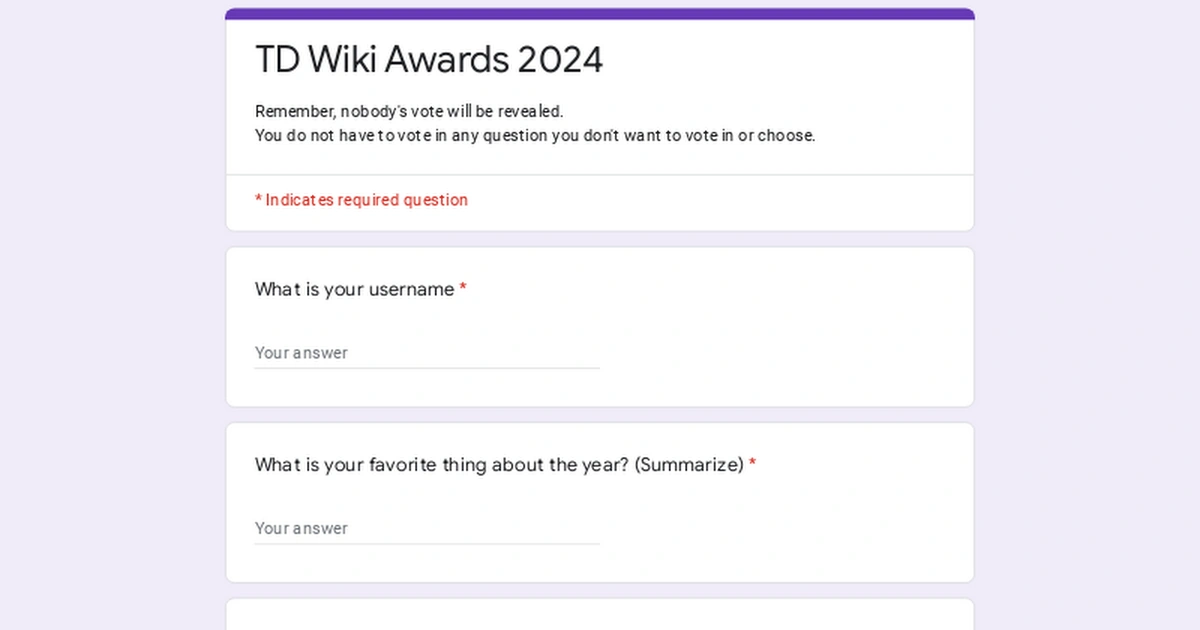Click the 'You do not have to vote' line
The height and width of the screenshot is (630, 1200).
tap(535, 135)
